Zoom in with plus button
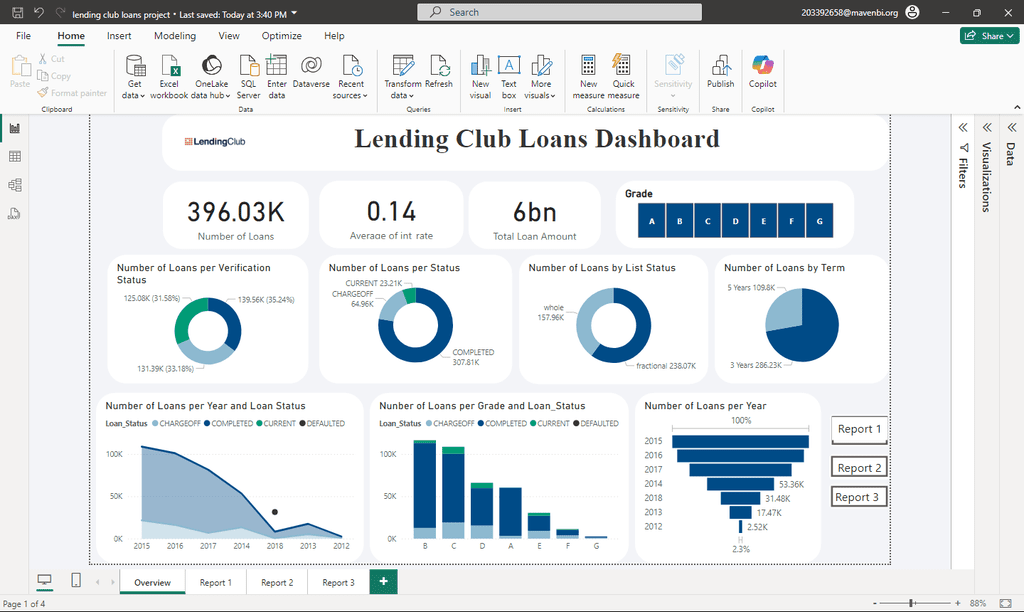This screenshot has height=612, width=1024. (x=957, y=604)
